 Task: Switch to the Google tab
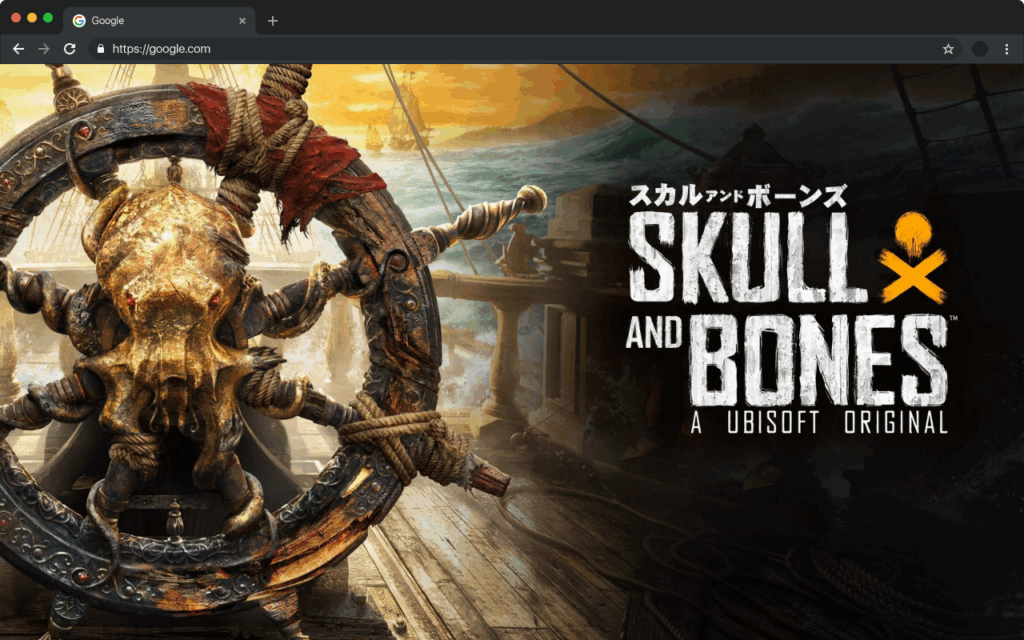[140, 20]
